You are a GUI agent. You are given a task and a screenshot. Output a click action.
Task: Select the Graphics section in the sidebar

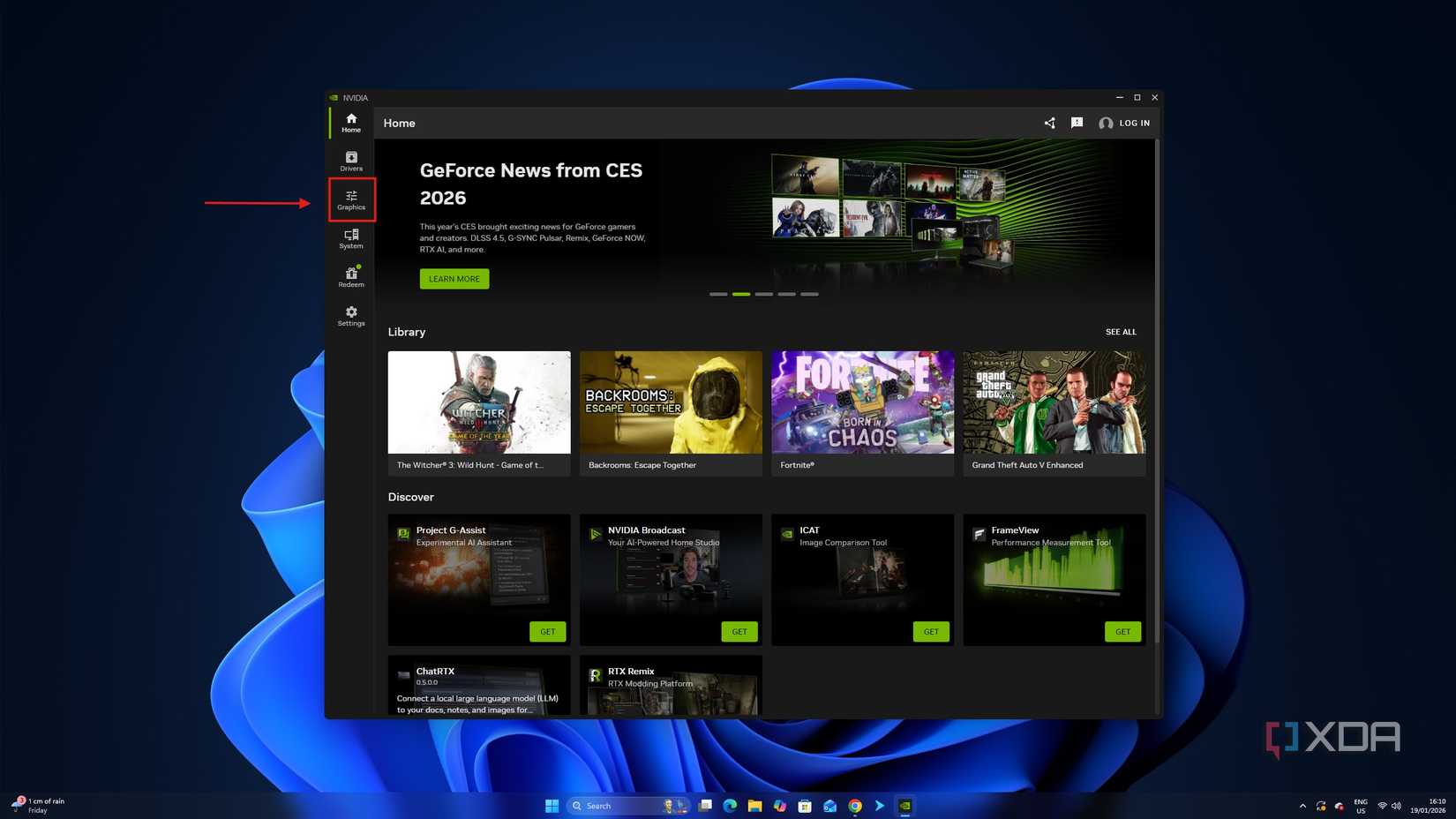[350, 200]
